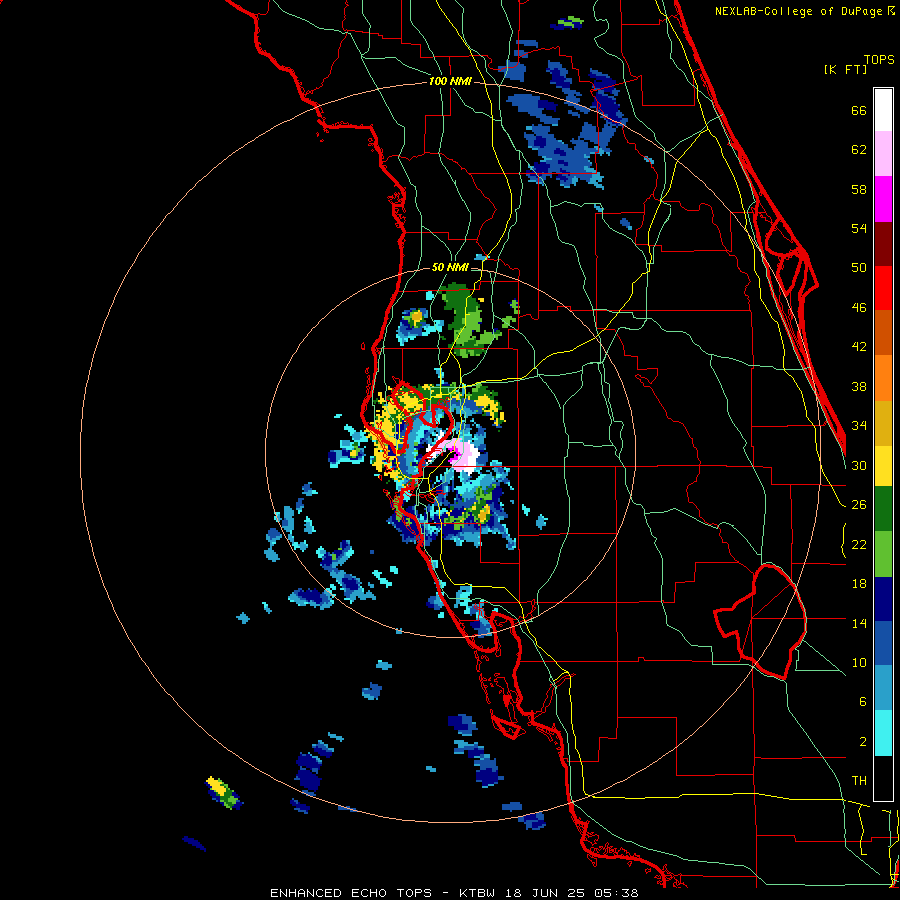This screenshot has width=900, height=900.
Task: Click the "14" scale label
Action: point(859,623)
